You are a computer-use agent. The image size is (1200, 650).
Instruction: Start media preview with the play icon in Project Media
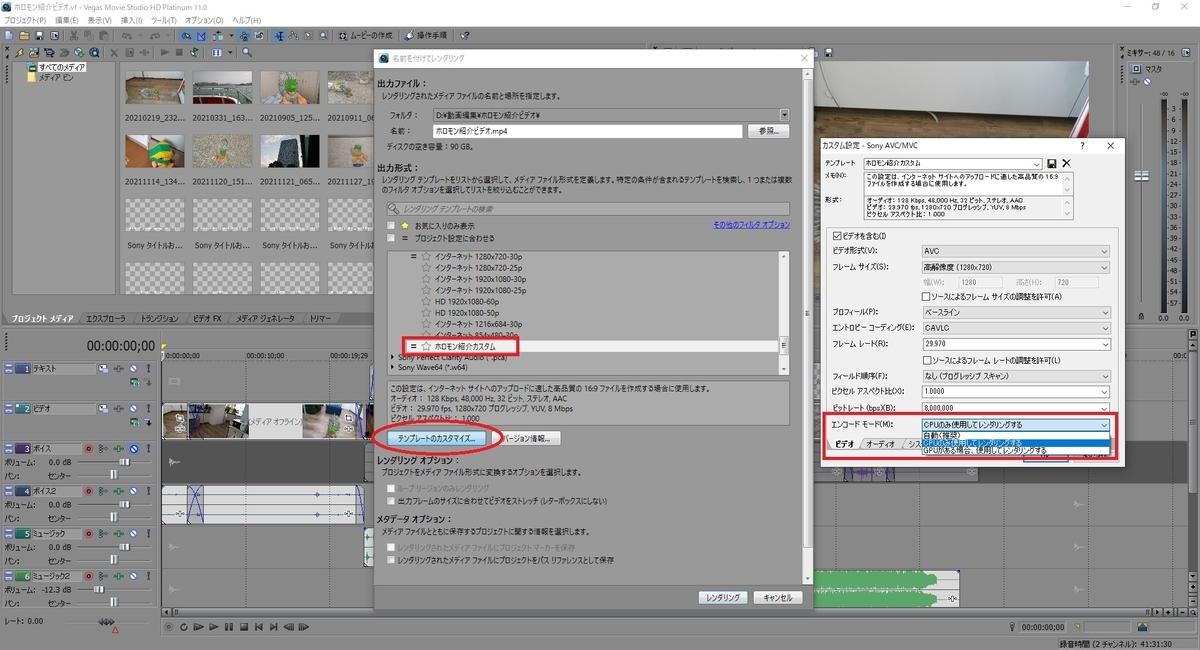163,52
